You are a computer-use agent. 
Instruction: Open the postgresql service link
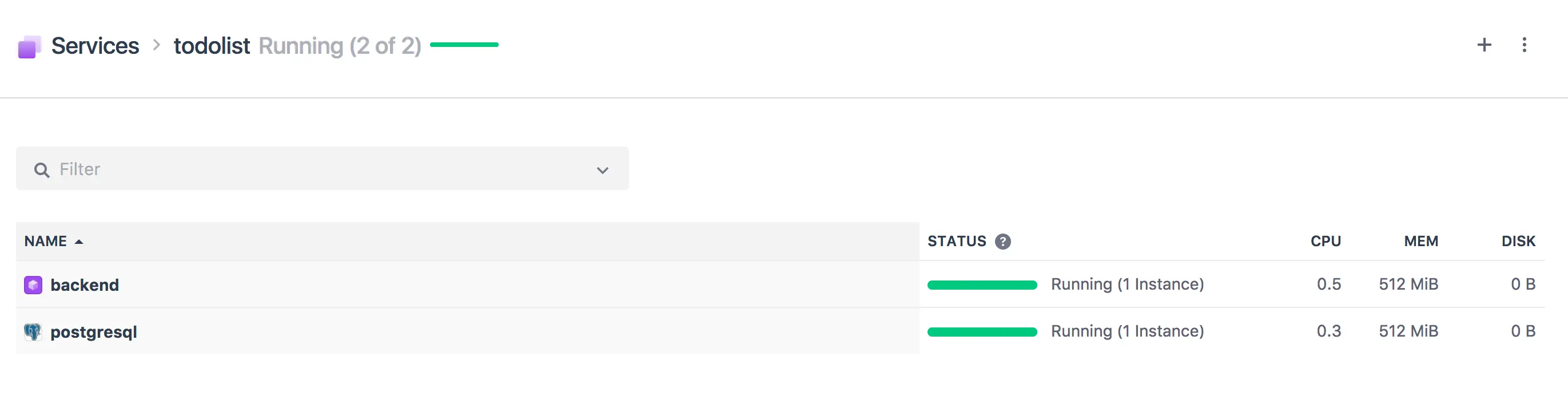coord(94,332)
